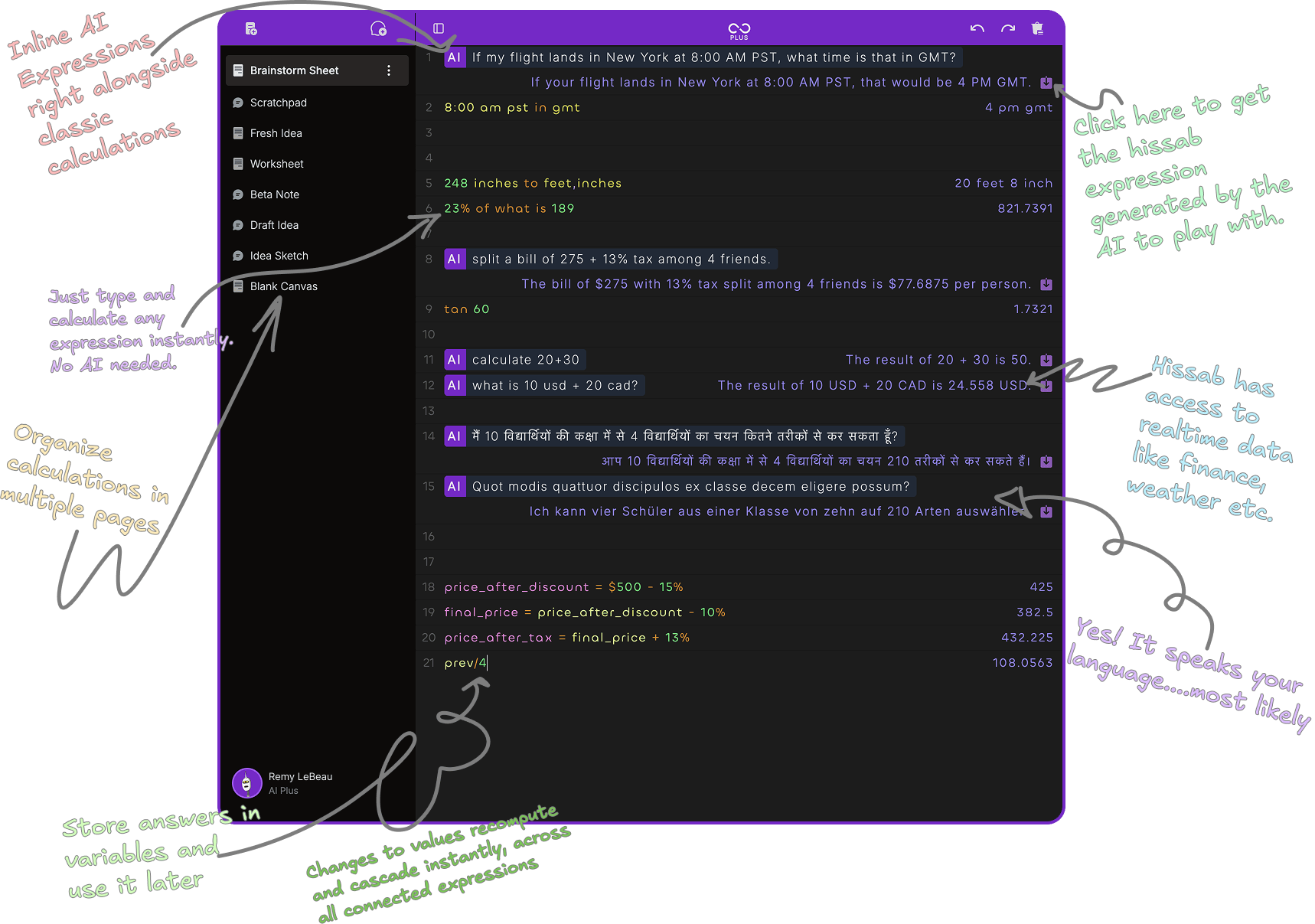This screenshot has width=1315, height=924.
Task: Click the AI badge on line 8
Action: coord(455,260)
